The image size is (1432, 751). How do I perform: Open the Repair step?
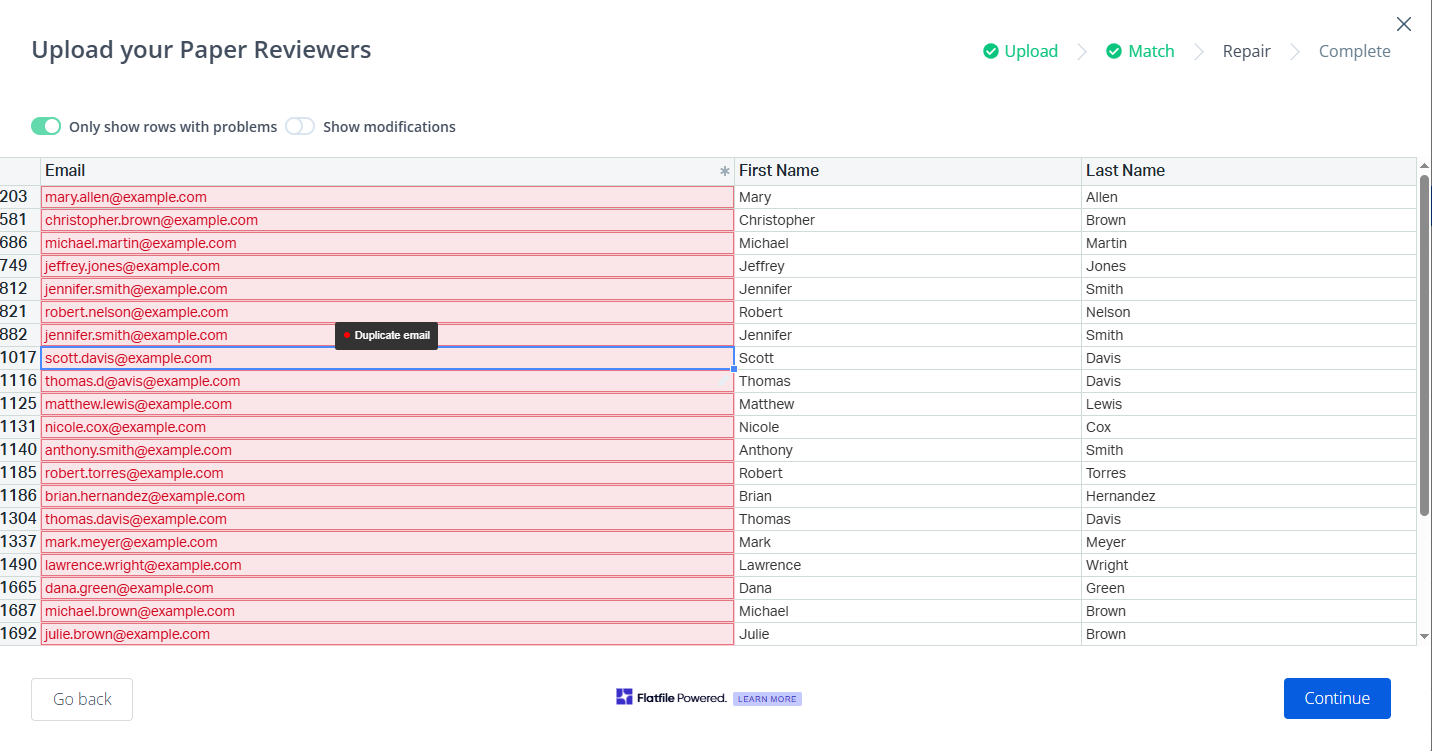pos(1246,51)
